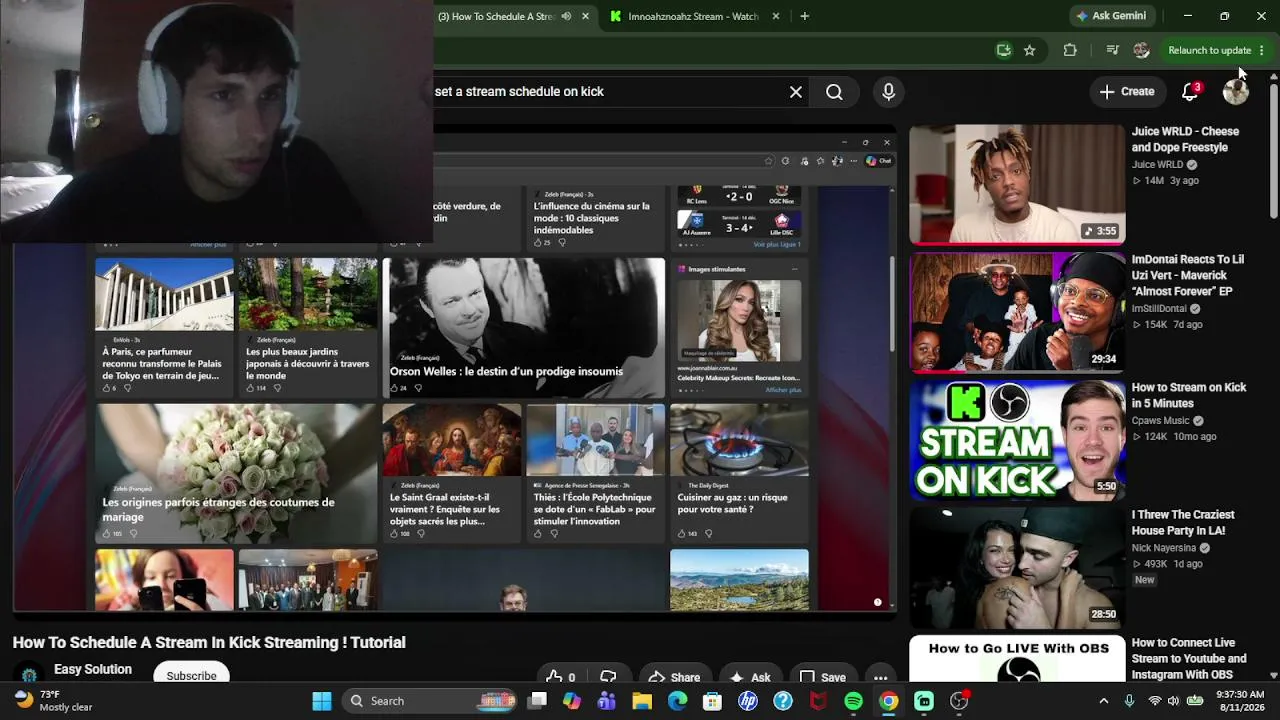
Task: Select the How To Schedule A Stream tab
Action: click(x=495, y=16)
